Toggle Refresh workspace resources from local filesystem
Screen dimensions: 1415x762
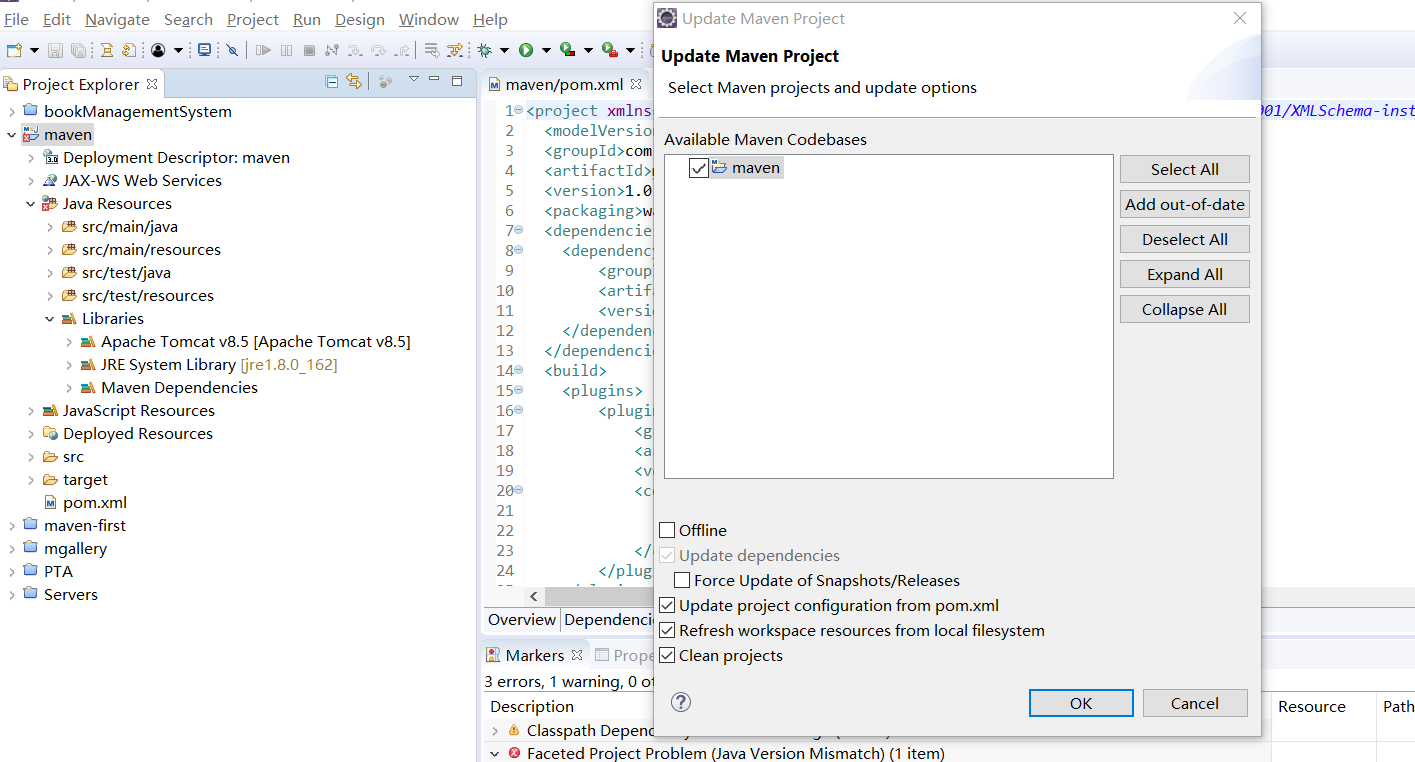(x=667, y=630)
